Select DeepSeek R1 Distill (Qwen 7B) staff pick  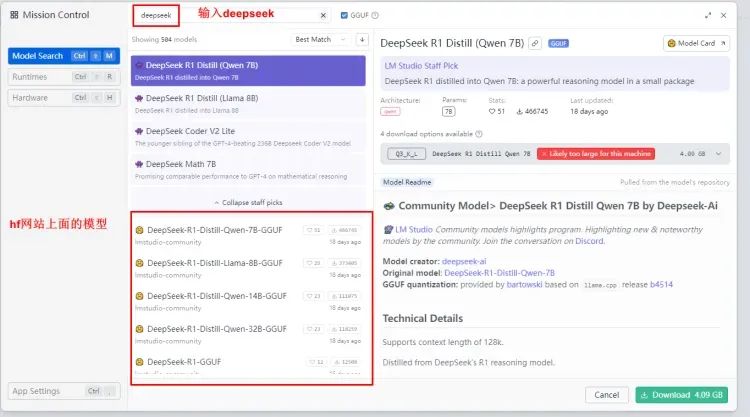[x=248, y=71]
